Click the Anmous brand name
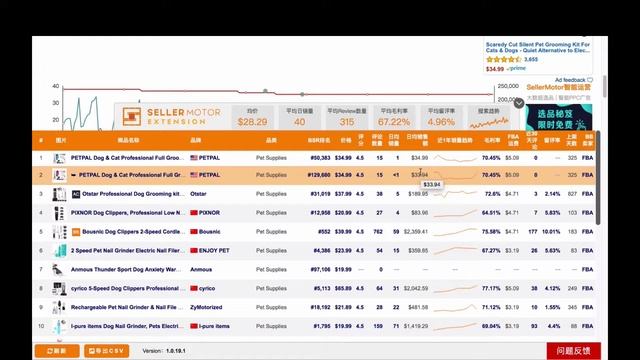This screenshot has width=640, height=360. 201,269
